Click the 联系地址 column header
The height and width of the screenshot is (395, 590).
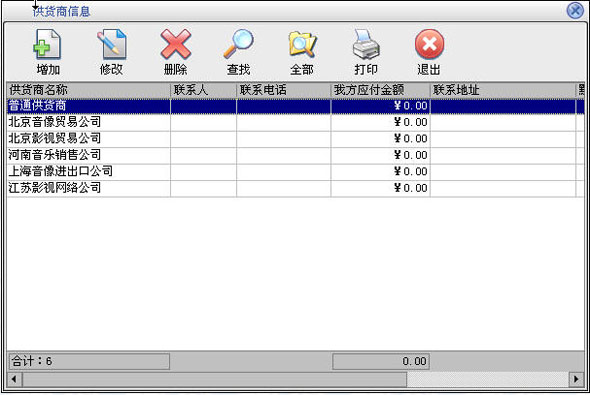503,90
